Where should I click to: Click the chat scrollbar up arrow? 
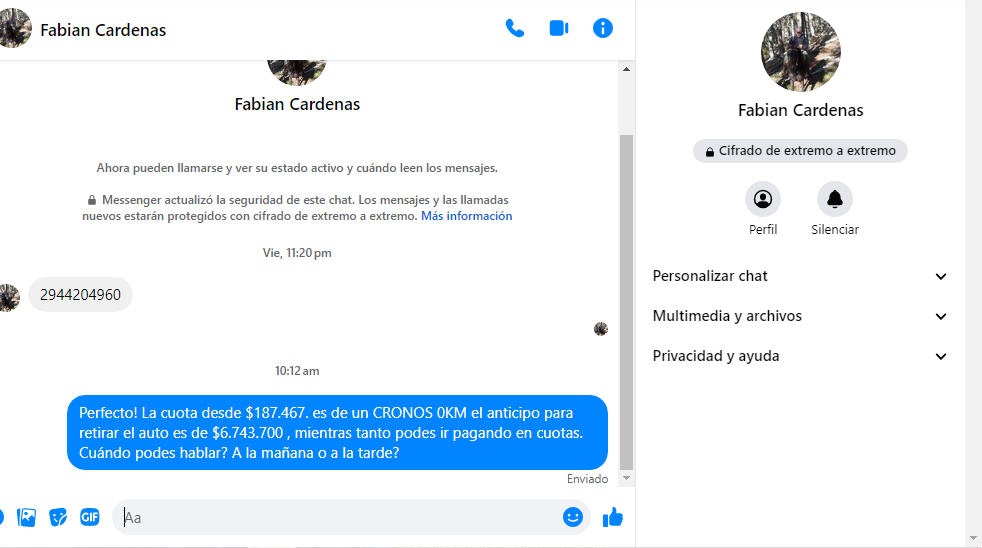tap(626, 70)
